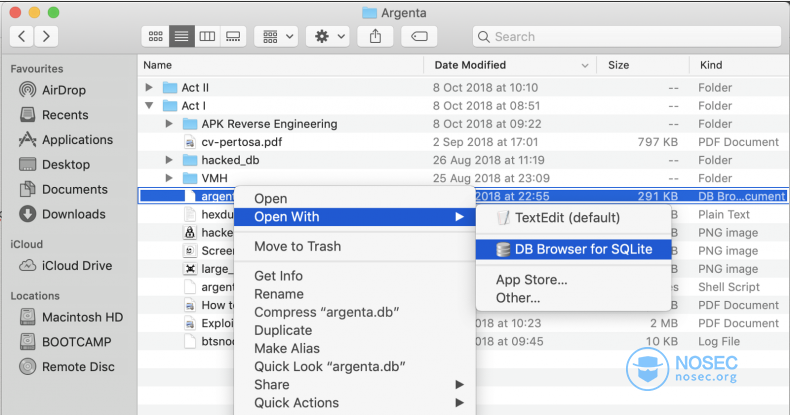Go back with the left arrow button
The height and width of the screenshot is (415, 790).
[x=22, y=36]
